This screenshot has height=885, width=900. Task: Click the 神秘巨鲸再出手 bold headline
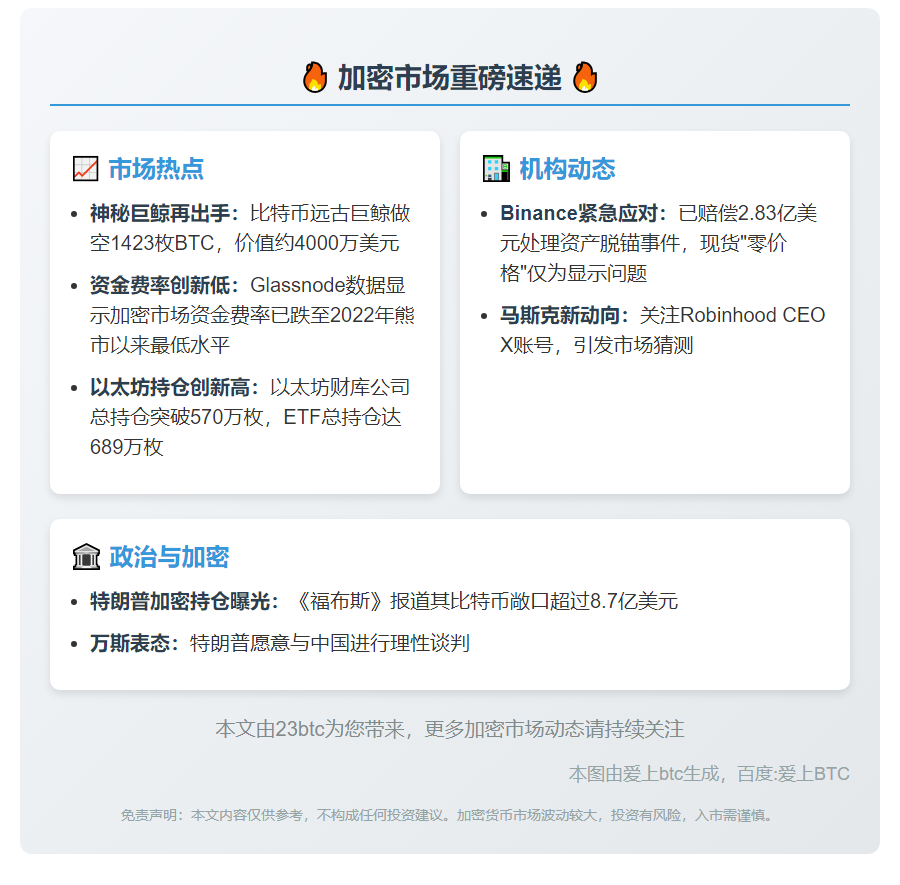(165, 214)
